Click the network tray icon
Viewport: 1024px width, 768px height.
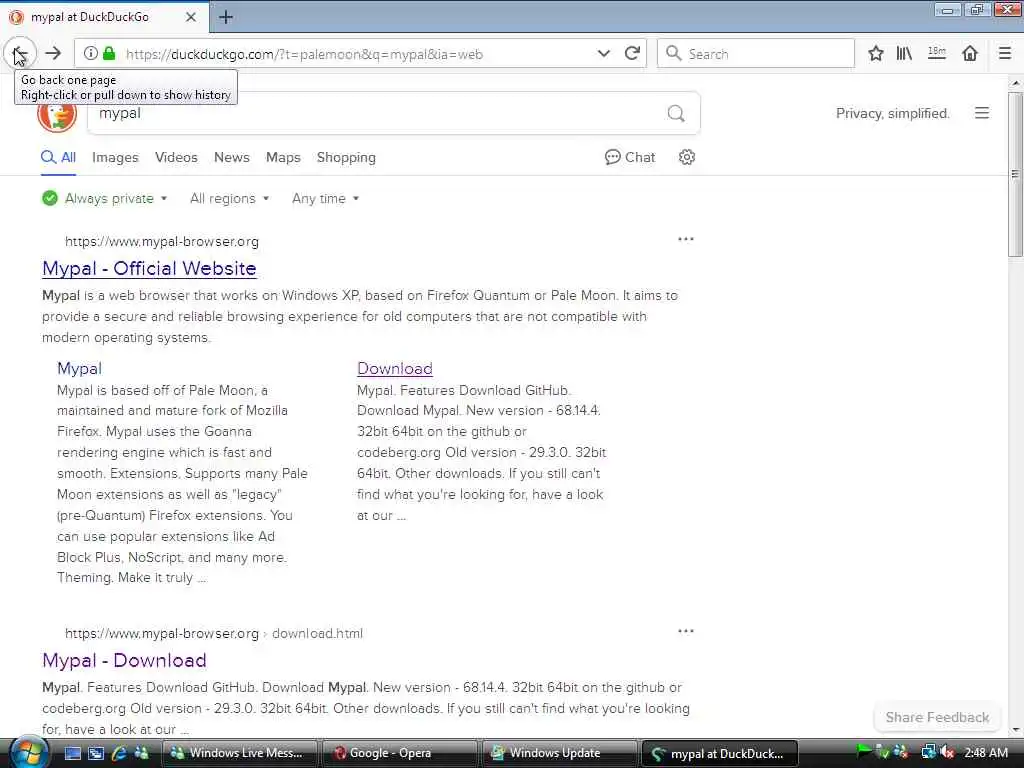click(x=927, y=752)
